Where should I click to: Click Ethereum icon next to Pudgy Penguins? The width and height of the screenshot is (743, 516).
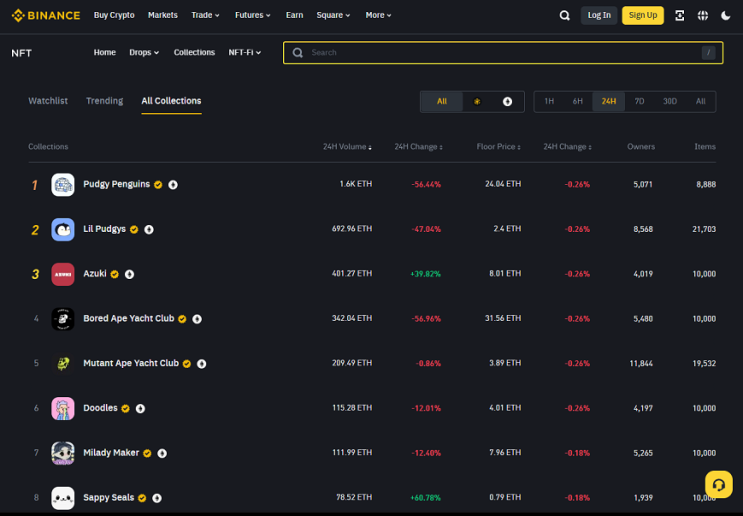coord(173,185)
